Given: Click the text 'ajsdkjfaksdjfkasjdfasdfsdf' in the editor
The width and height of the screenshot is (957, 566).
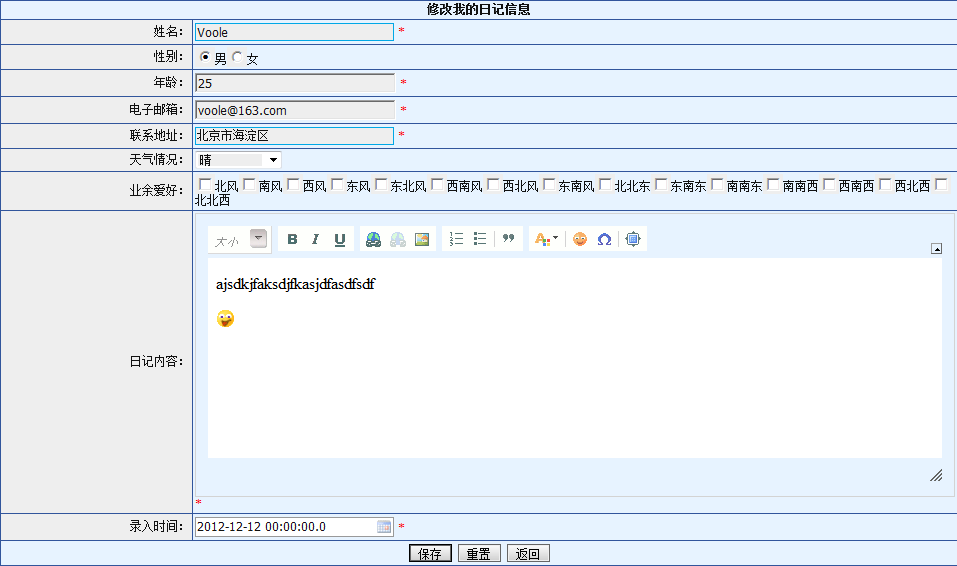Looking at the screenshot, I should click(295, 284).
